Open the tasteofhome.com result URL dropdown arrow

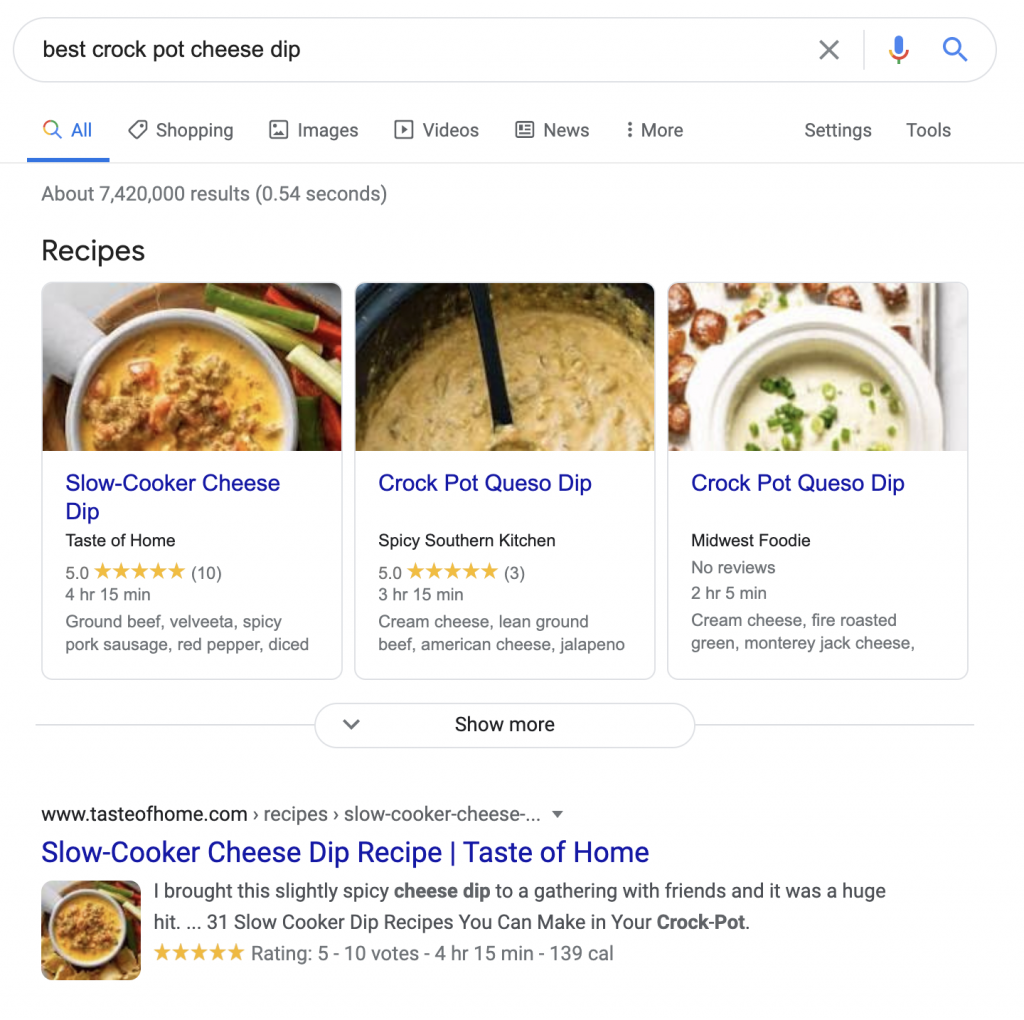point(558,814)
